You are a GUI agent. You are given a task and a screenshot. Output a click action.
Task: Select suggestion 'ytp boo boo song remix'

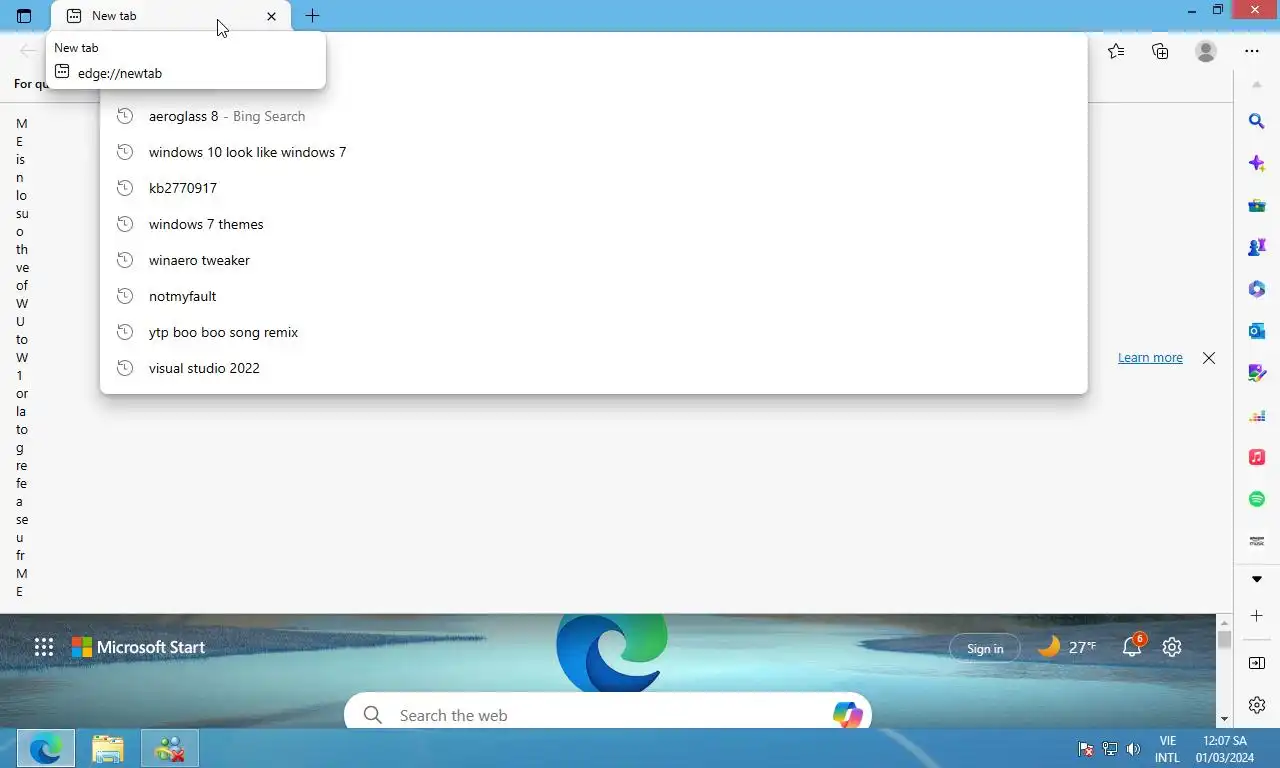593,332
